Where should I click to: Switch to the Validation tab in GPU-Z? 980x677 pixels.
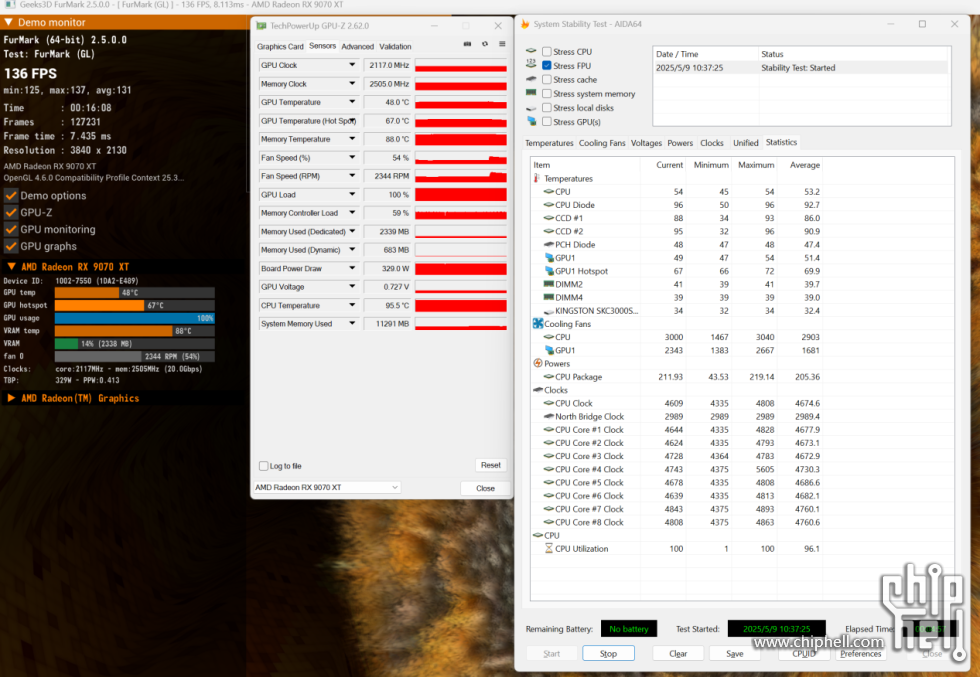[x=395, y=46]
